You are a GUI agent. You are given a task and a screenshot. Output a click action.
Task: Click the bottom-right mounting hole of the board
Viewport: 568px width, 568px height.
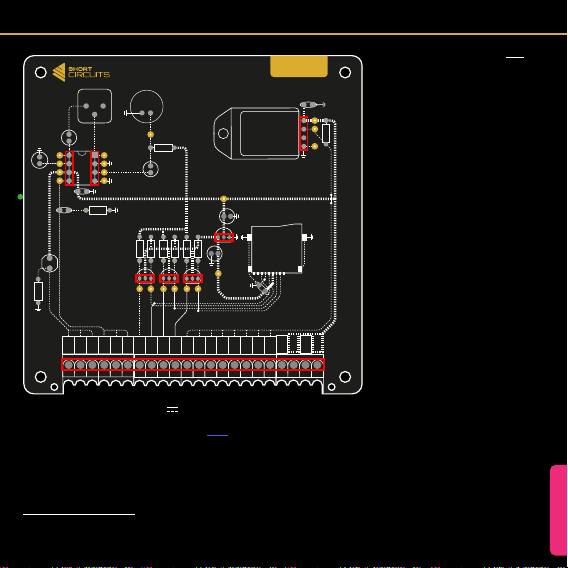coord(345,377)
